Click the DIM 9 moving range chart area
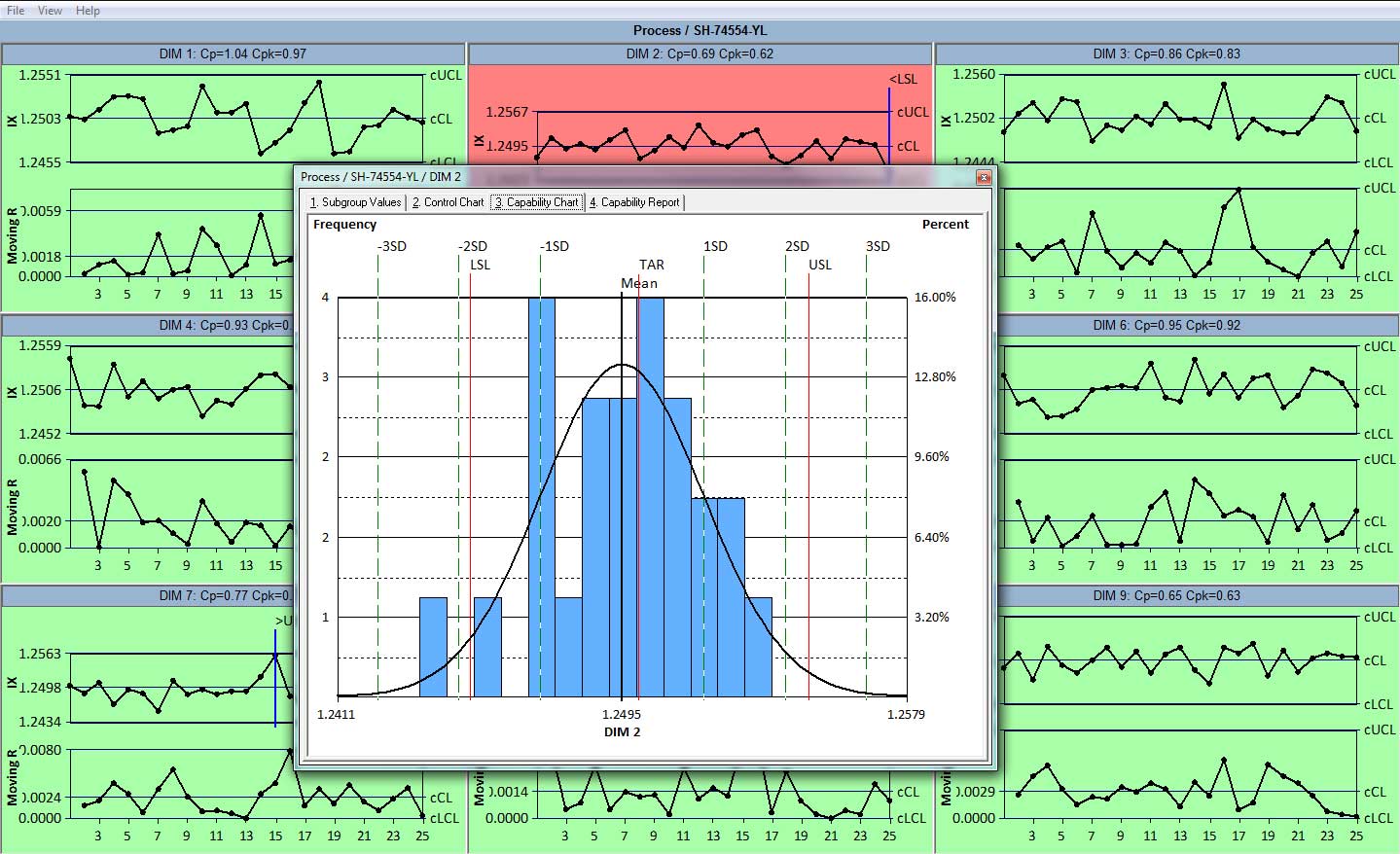The height and width of the screenshot is (854, 1400). tap(1180, 774)
